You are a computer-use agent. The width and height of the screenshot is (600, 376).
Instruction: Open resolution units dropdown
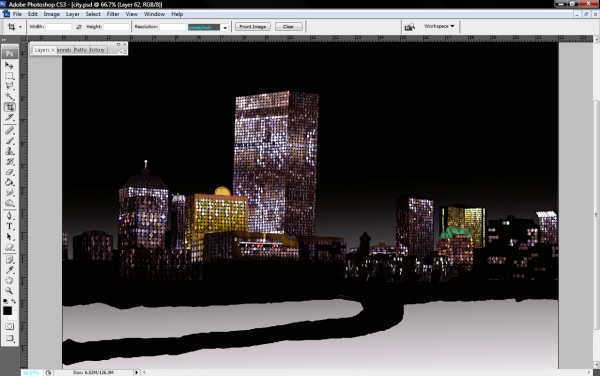pos(225,27)
